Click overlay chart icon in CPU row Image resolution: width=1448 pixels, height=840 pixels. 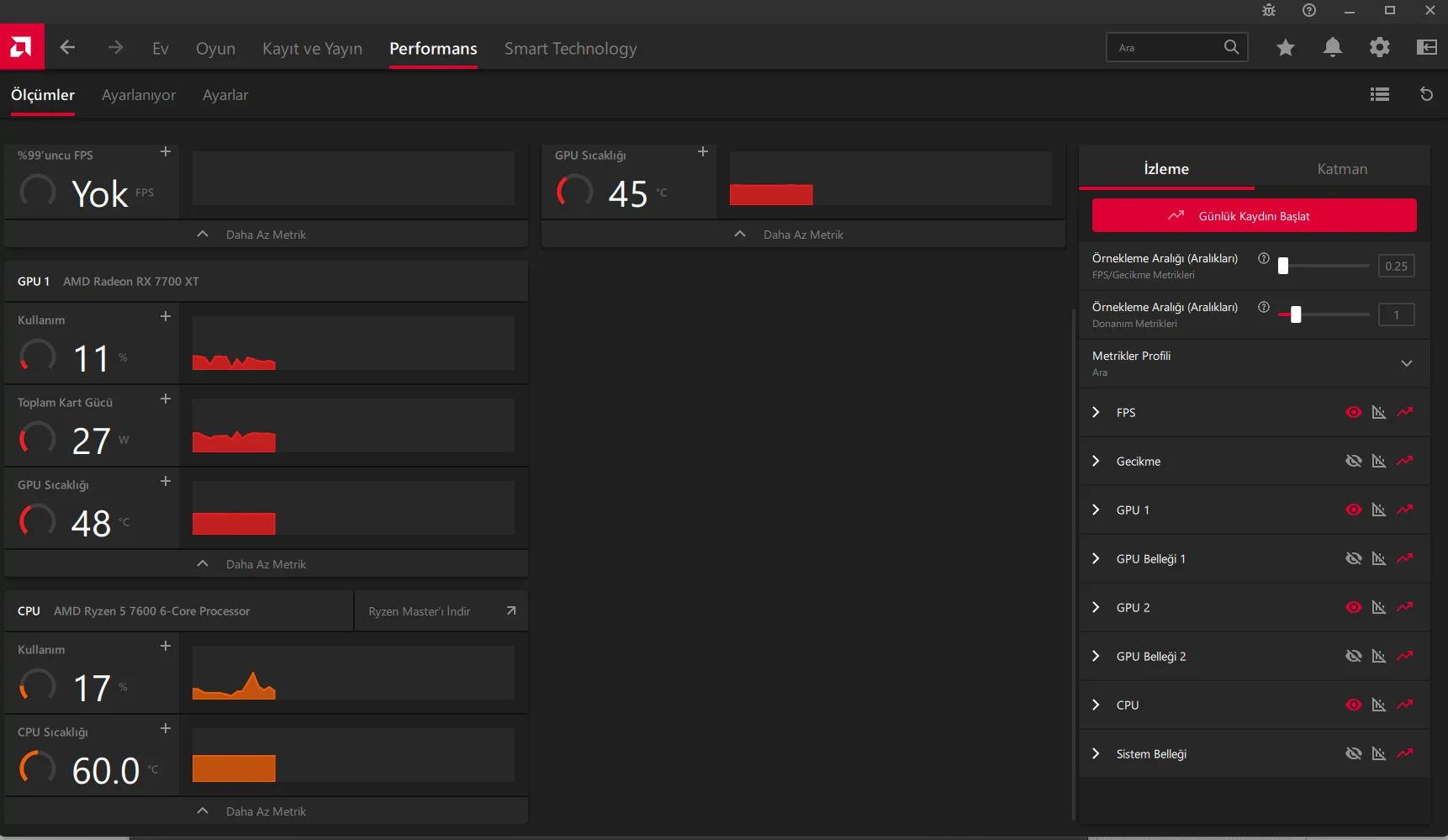click(x=1379, y=705)
